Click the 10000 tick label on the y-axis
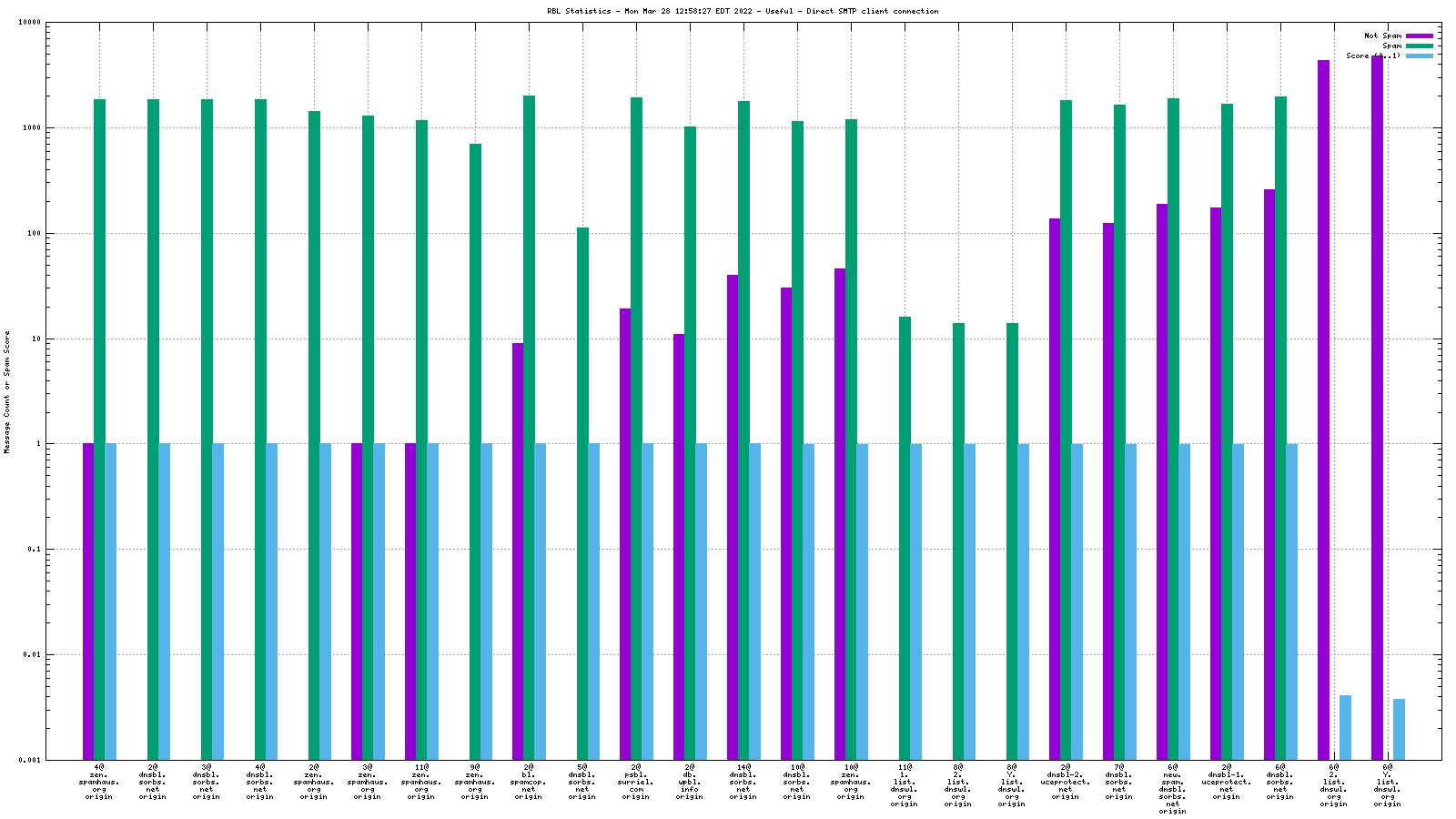The image size is (1456, 819). [x=30, y=23]
